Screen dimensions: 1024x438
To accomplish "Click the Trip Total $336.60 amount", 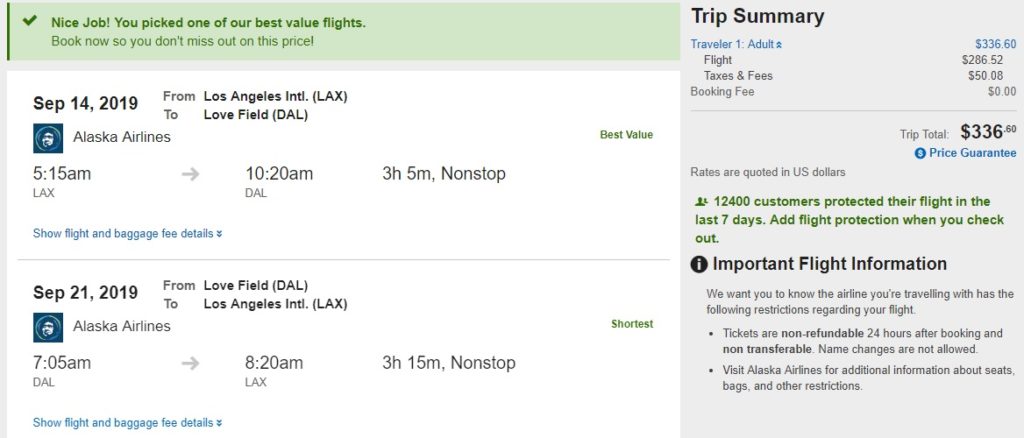I will coord(987,132).
